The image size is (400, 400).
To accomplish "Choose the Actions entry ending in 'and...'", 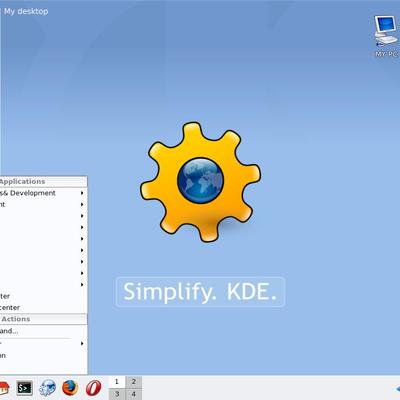I will click(x=43, y=331).
